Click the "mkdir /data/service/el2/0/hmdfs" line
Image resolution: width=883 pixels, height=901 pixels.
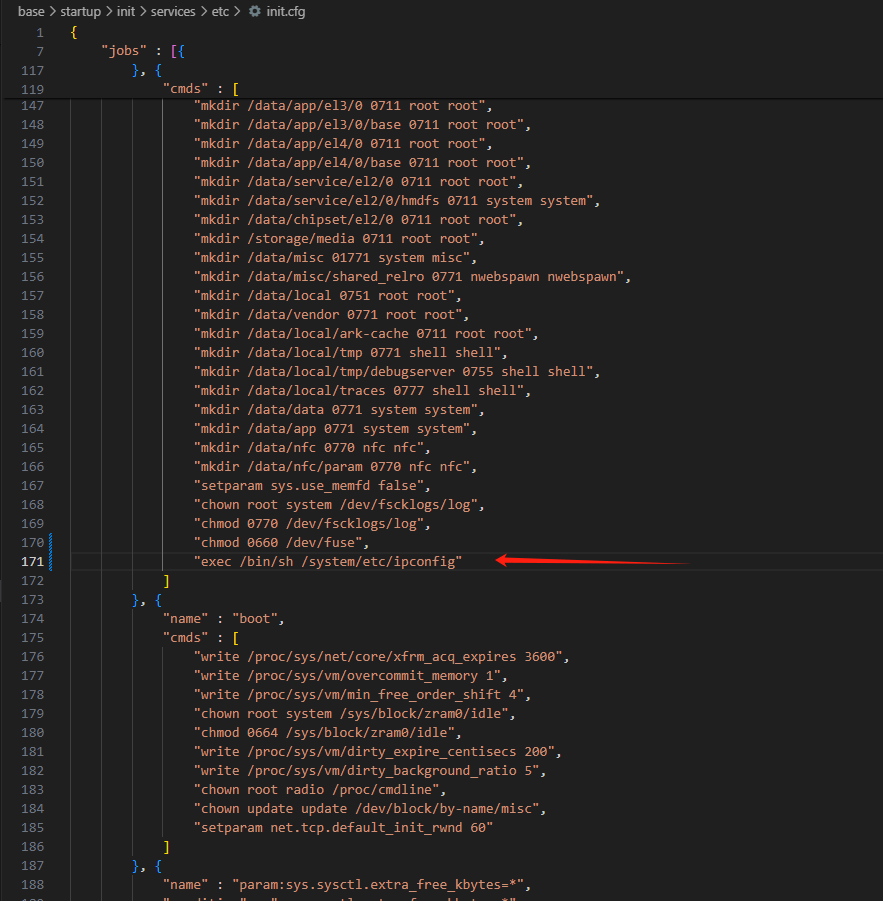397,201
